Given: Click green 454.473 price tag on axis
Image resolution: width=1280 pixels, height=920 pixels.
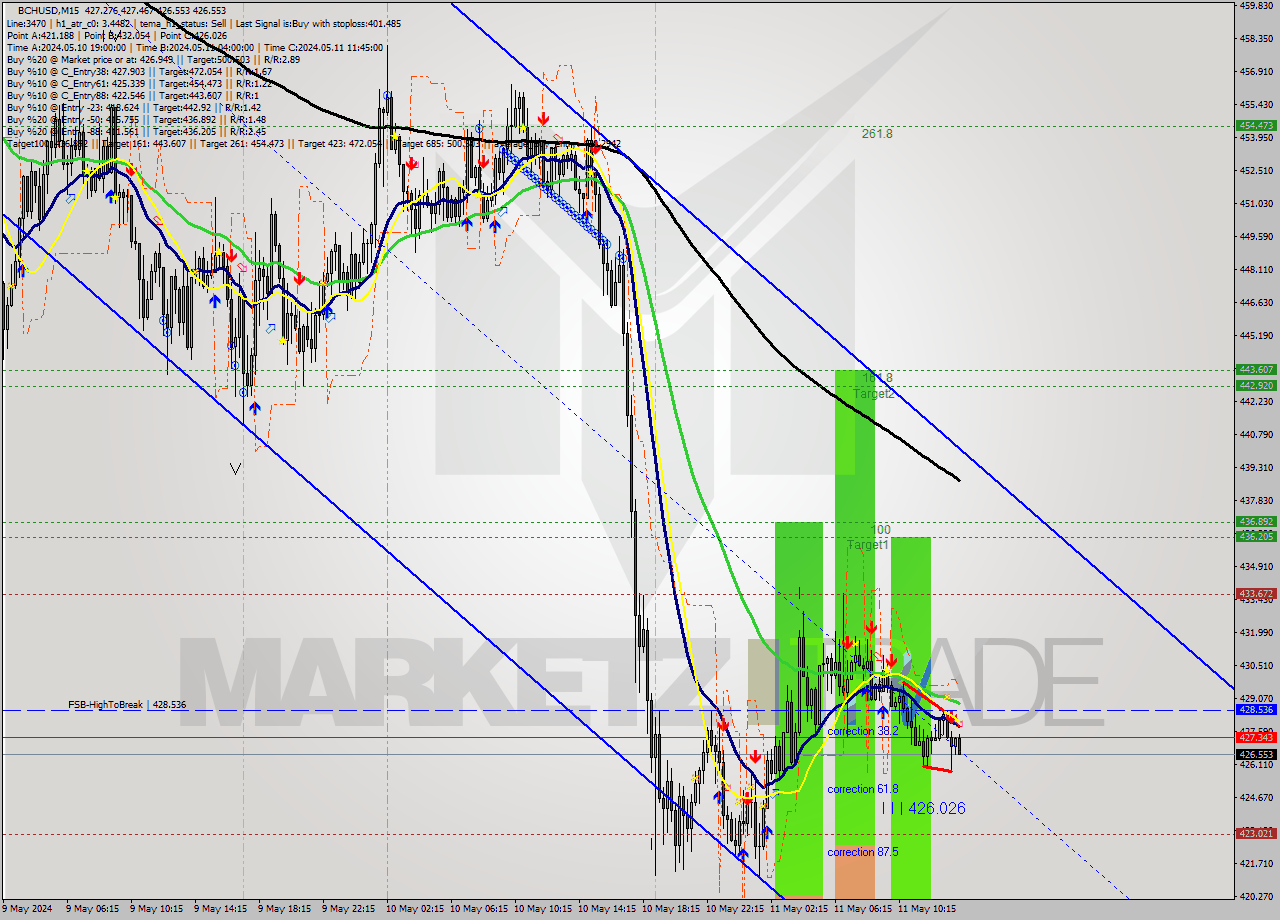Looking at the screenshot, I should (1256, 125).
